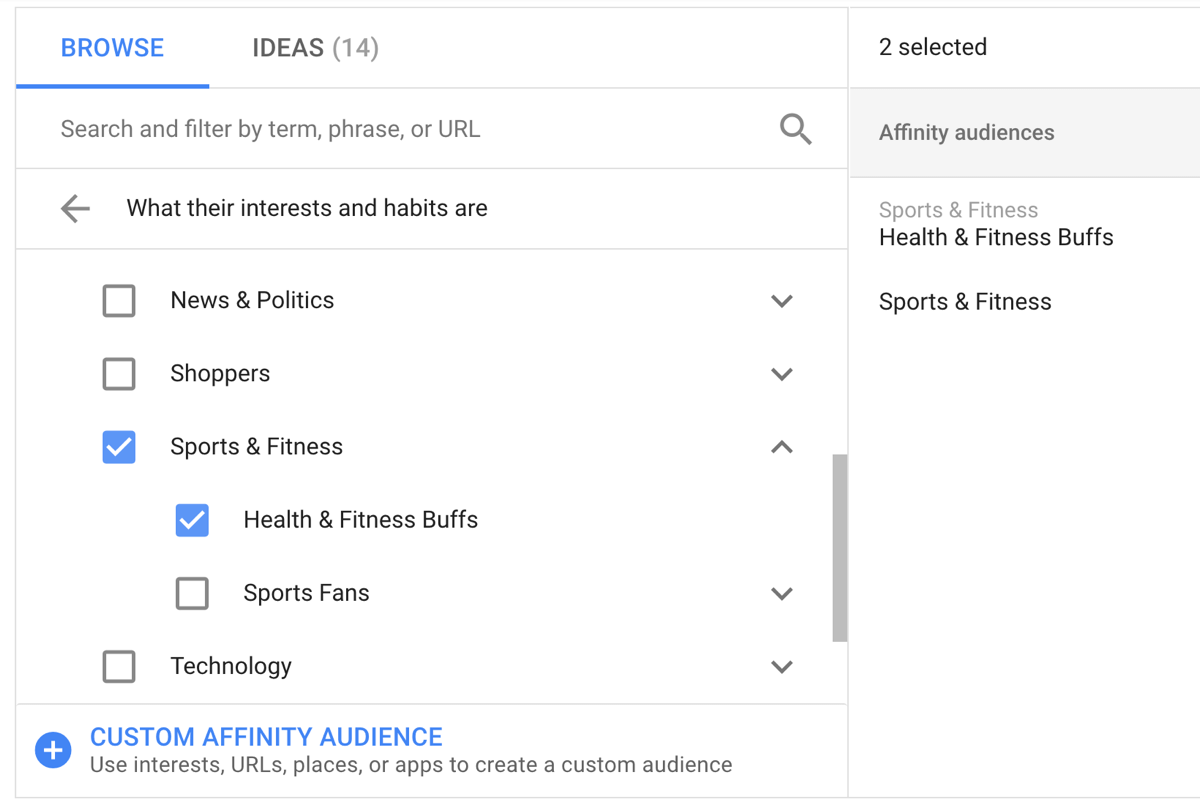Click the Technology label
1200x808 pixels.
point(231,666)
